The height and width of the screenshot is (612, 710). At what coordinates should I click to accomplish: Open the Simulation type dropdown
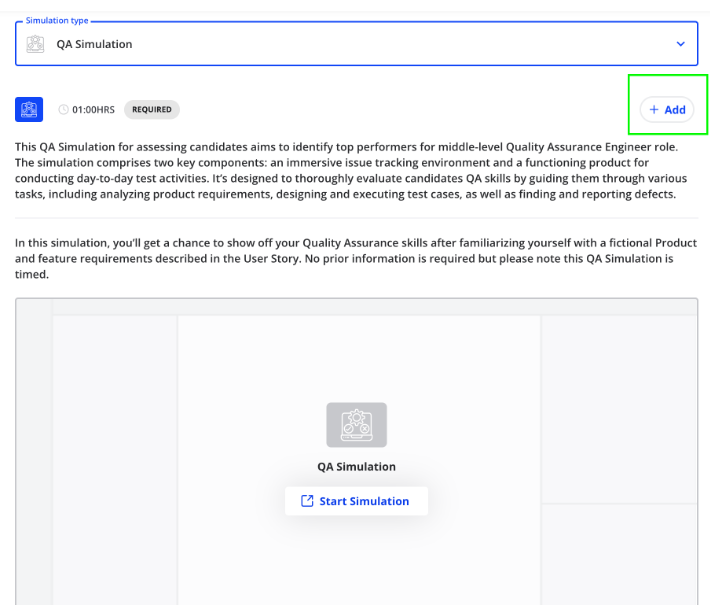356,43
